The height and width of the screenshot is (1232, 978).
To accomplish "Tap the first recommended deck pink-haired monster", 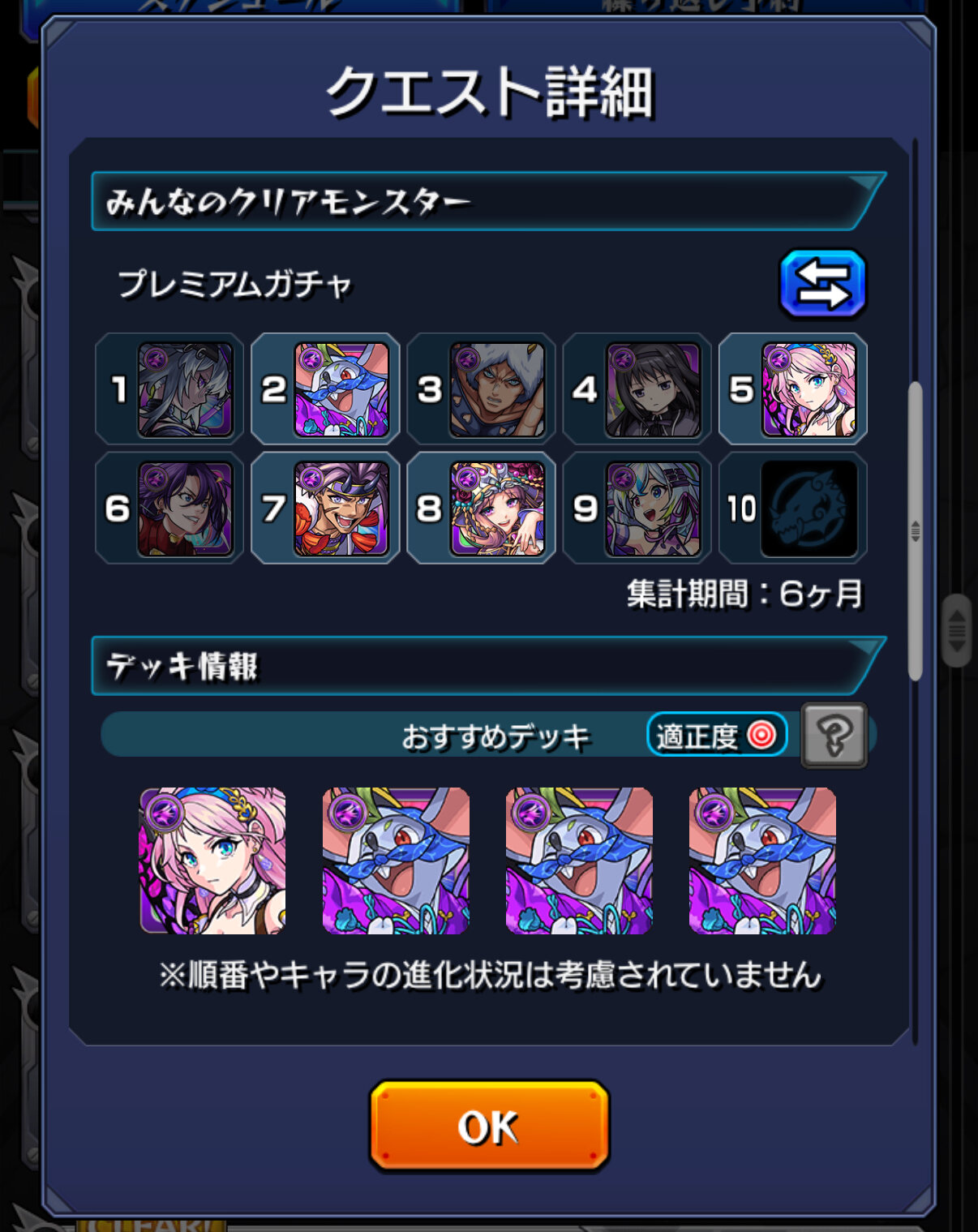I will click(212, 861).
